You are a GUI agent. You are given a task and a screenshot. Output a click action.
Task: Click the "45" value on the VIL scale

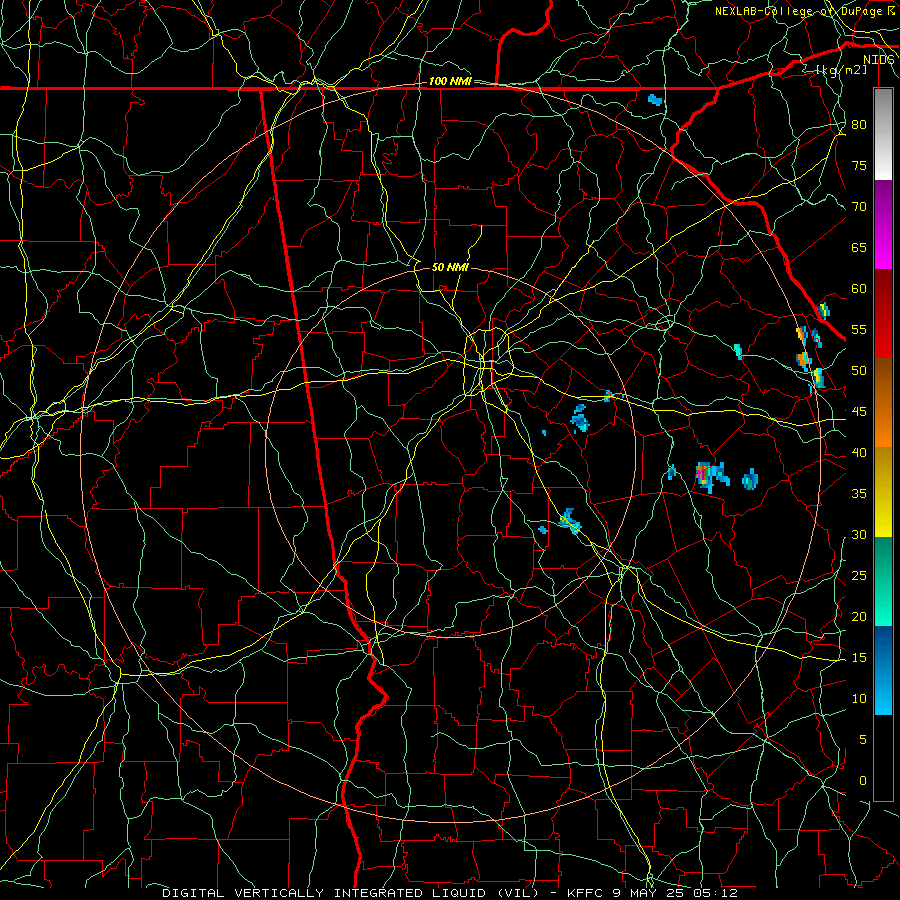pos(859,412)
